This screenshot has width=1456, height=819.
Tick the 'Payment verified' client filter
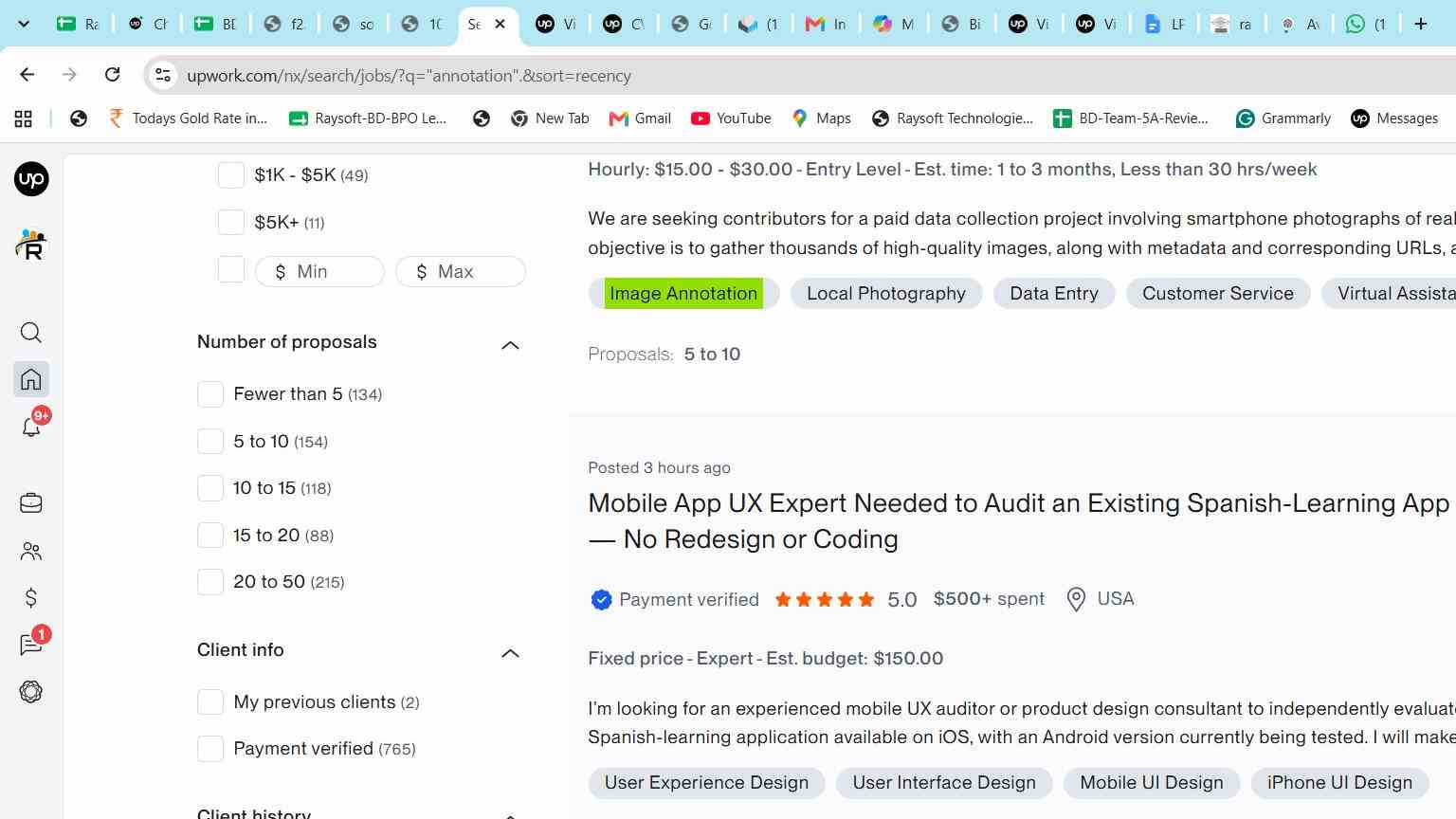click(210, 749)
